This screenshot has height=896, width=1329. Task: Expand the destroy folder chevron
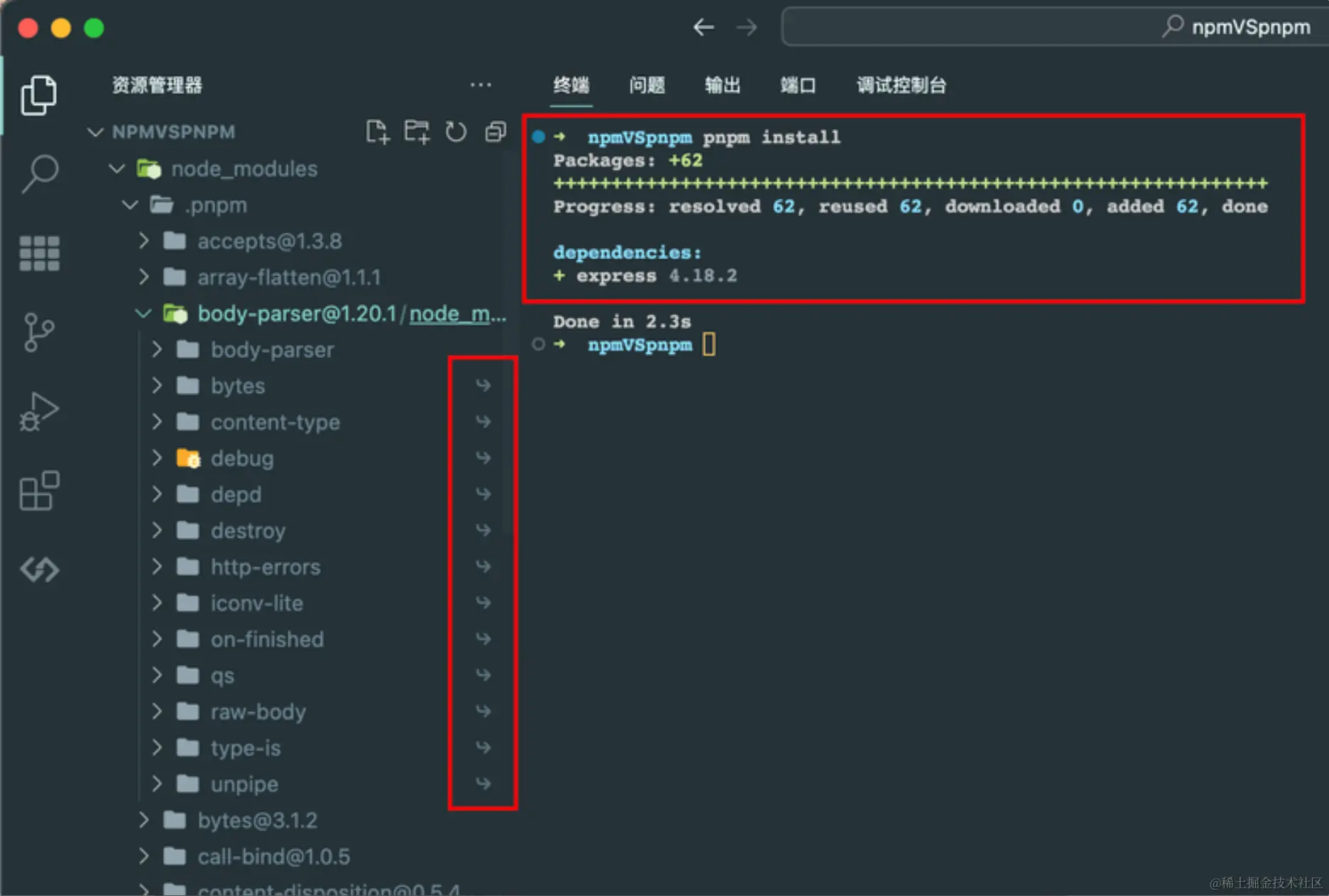point(157,530)
